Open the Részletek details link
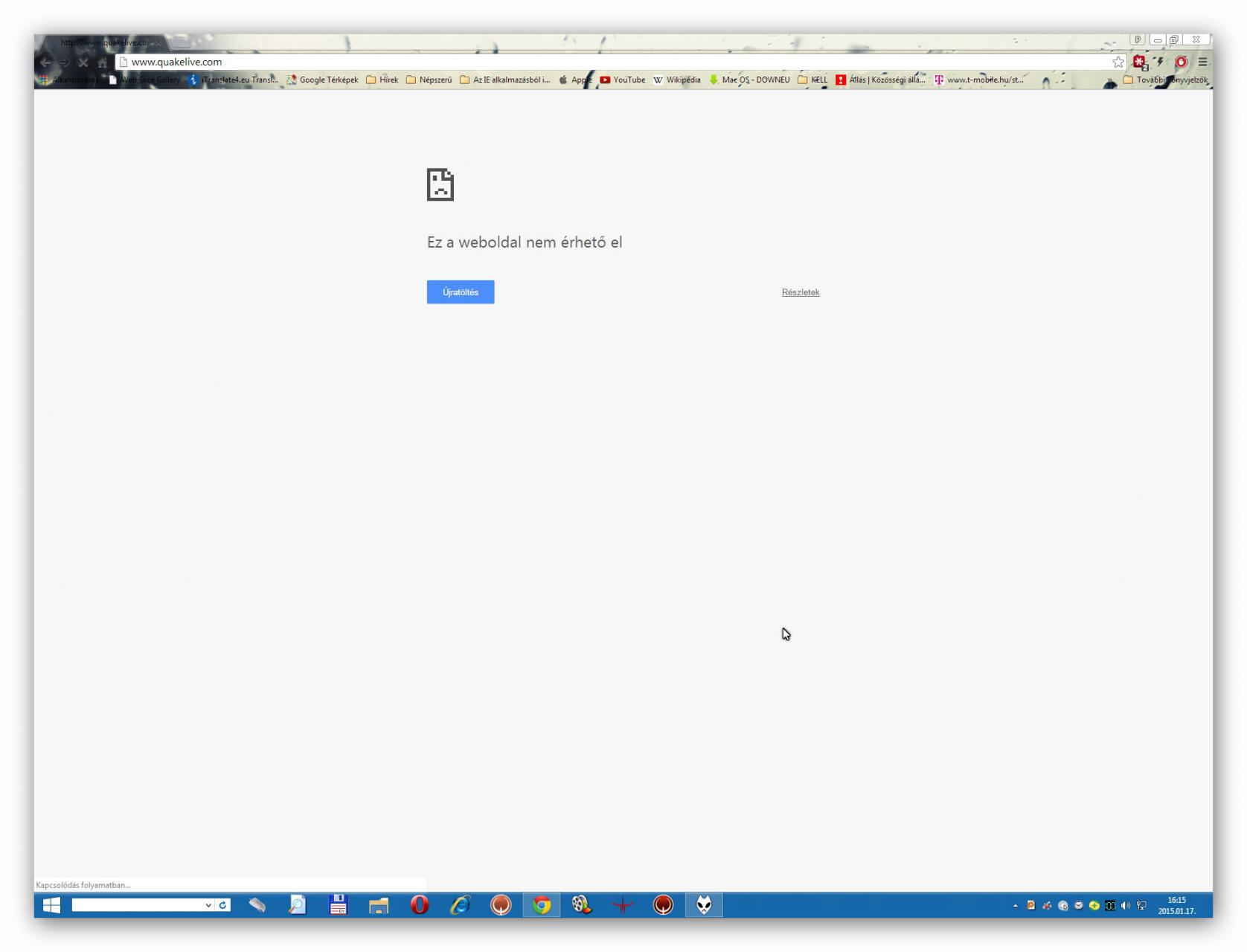 coord(800,292)
